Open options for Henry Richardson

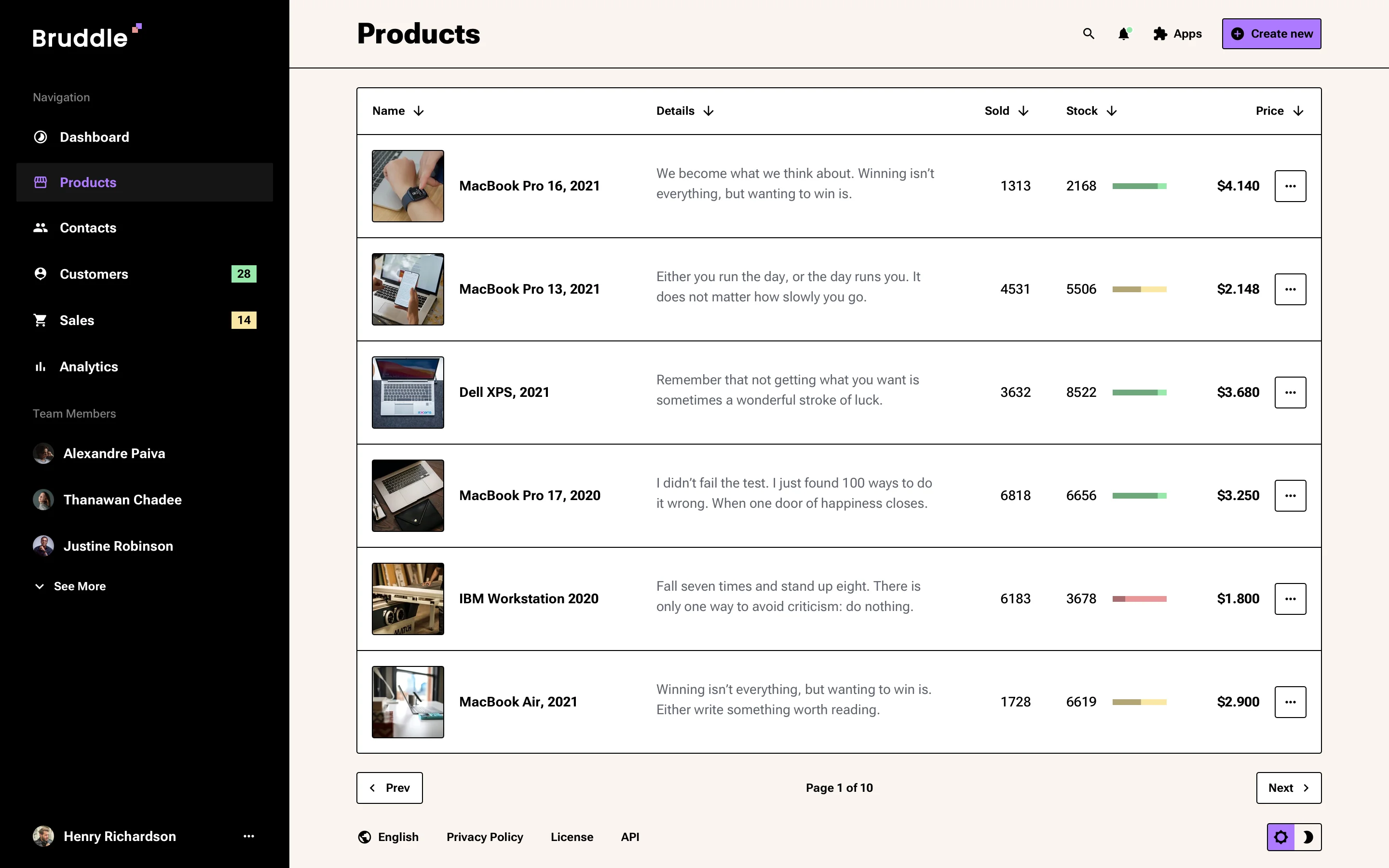pyautogui.click(x=248, y=837)
